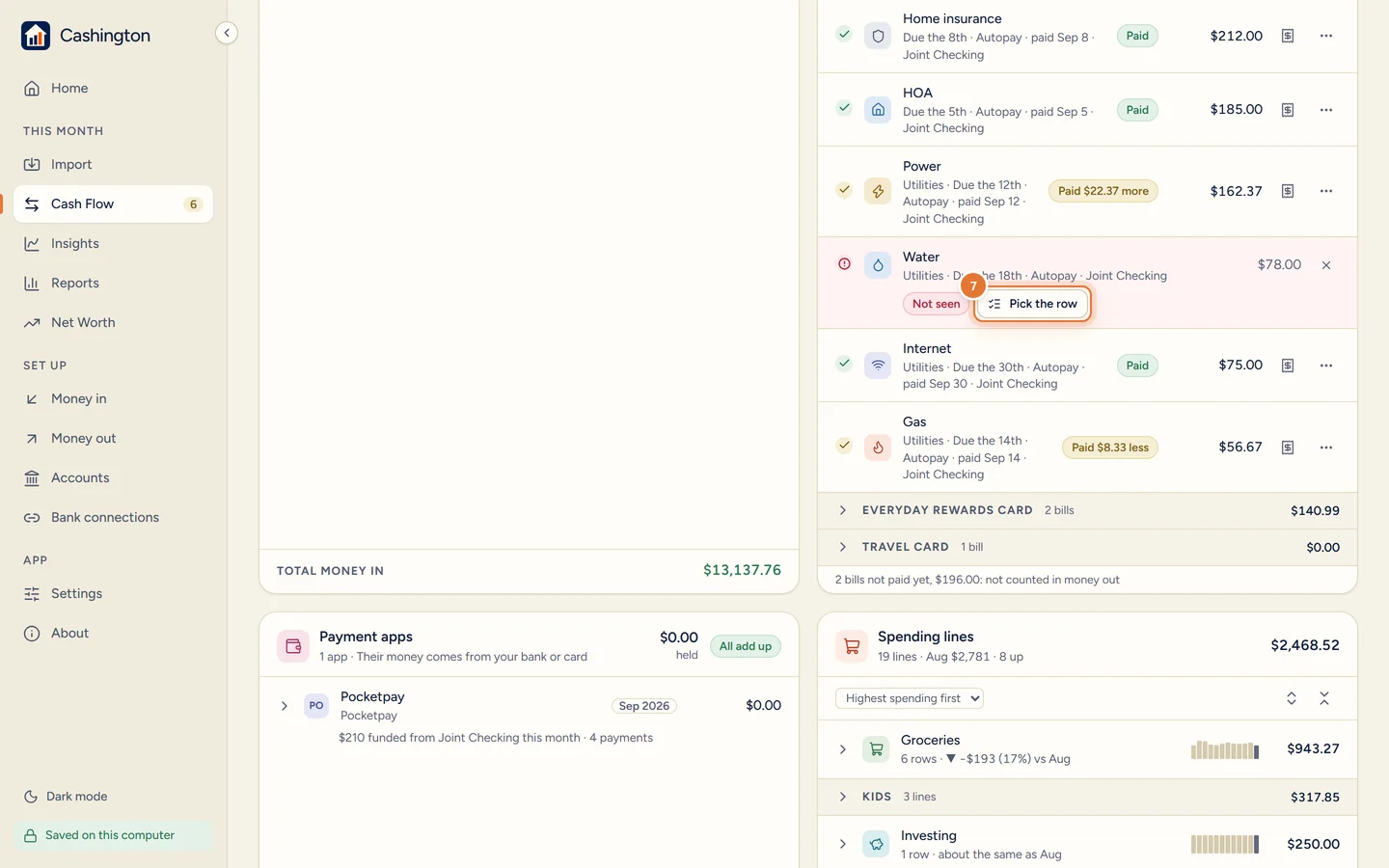Image resolution: width=1389 pixels, height=868 pixels.
Task: Dismiss the Water bill row
Action: (x=1326, y=265)
